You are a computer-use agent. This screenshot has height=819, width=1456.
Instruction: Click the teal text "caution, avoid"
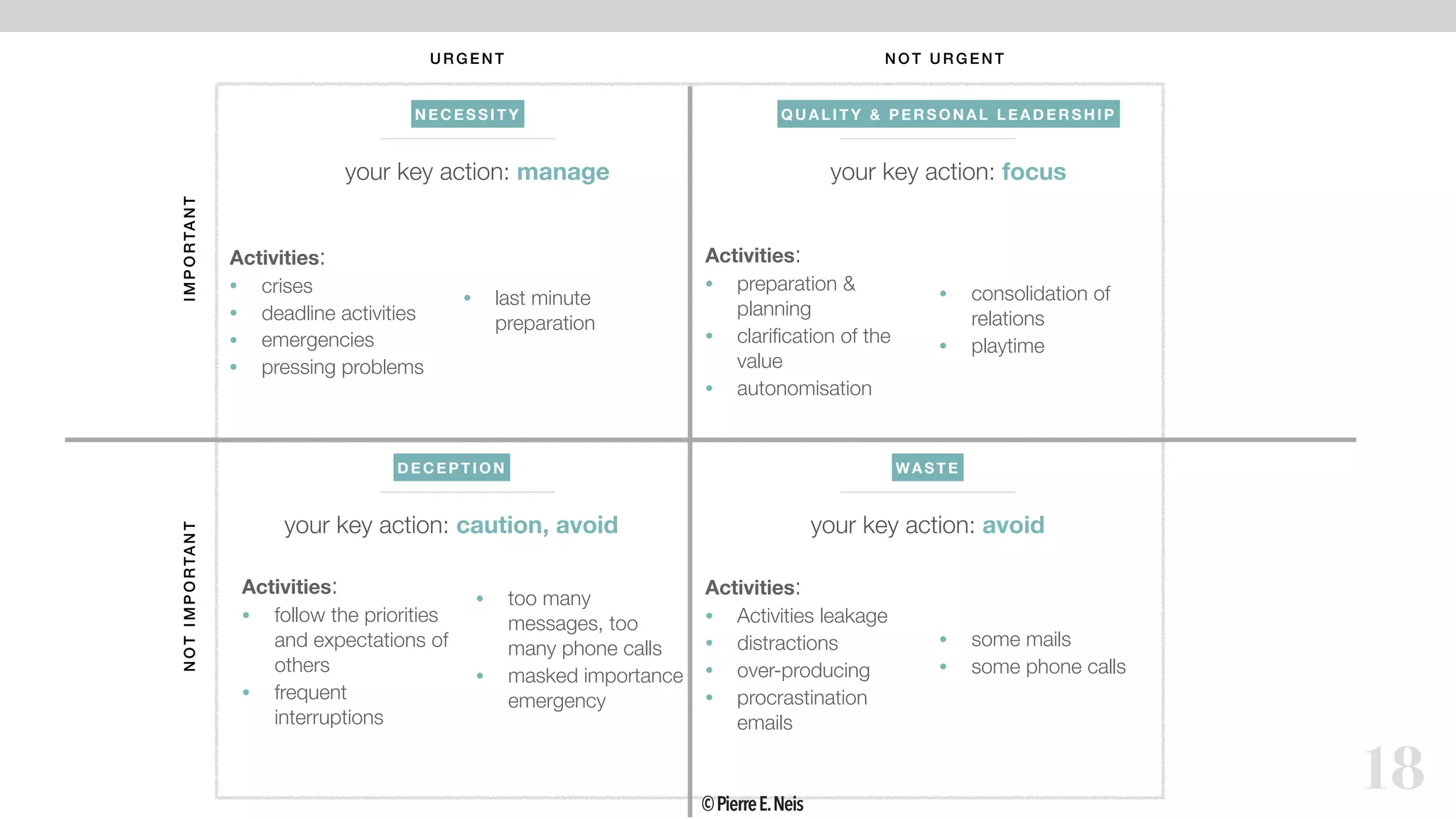pos(537,525)
